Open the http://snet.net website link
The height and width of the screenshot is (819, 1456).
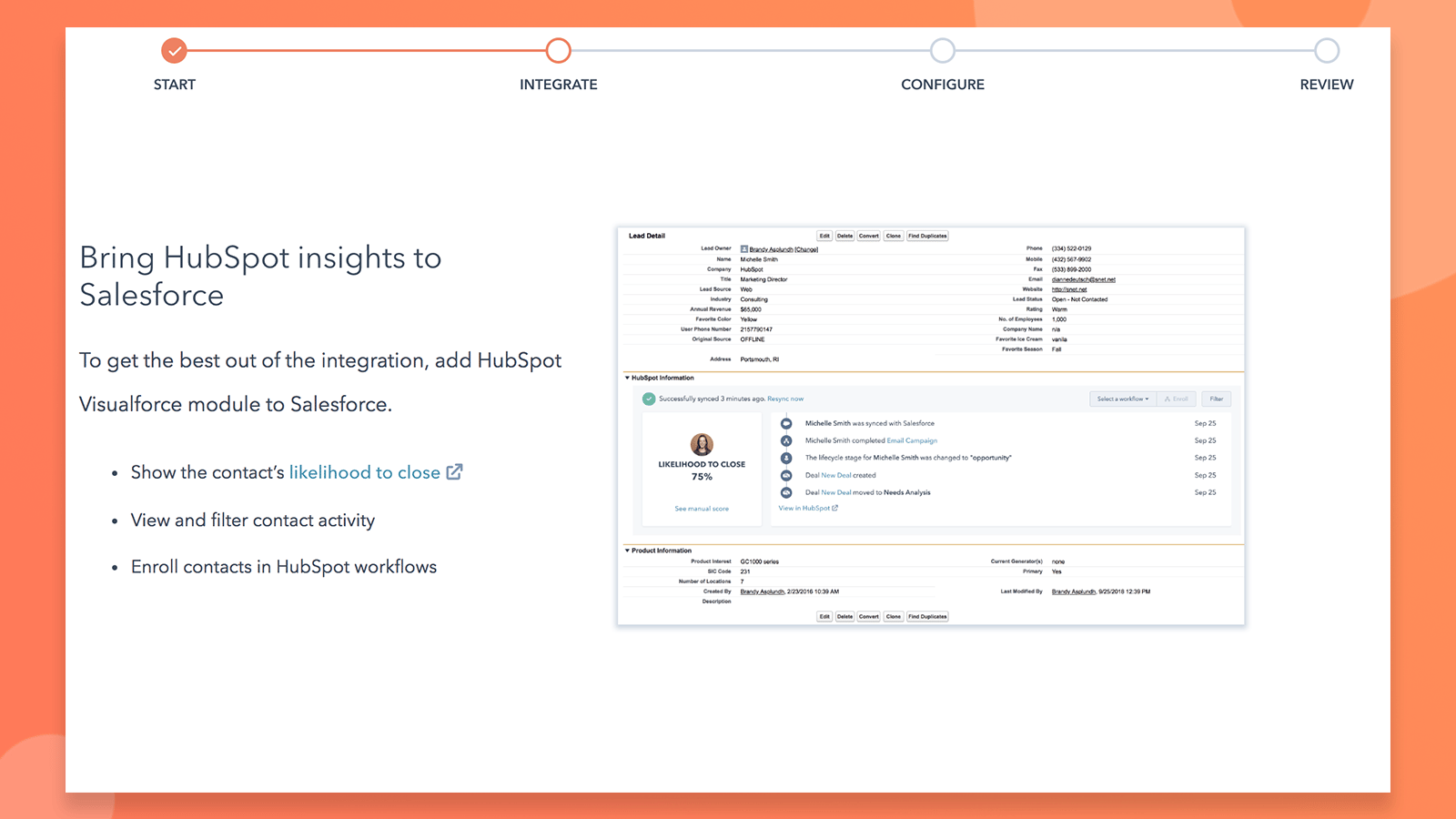(x=1069, y=289)
